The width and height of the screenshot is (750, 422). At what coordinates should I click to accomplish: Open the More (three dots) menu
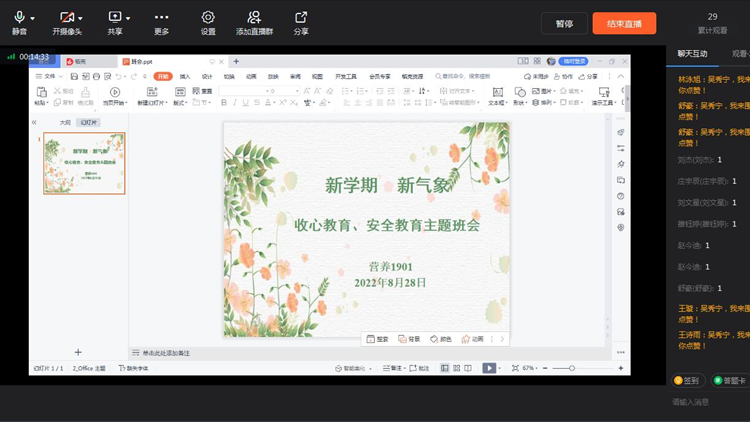pos(161,18)
